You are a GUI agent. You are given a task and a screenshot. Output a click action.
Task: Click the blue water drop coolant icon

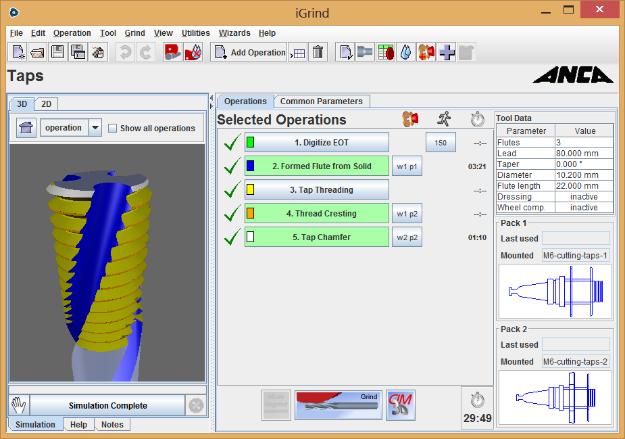tap(406, 52)
